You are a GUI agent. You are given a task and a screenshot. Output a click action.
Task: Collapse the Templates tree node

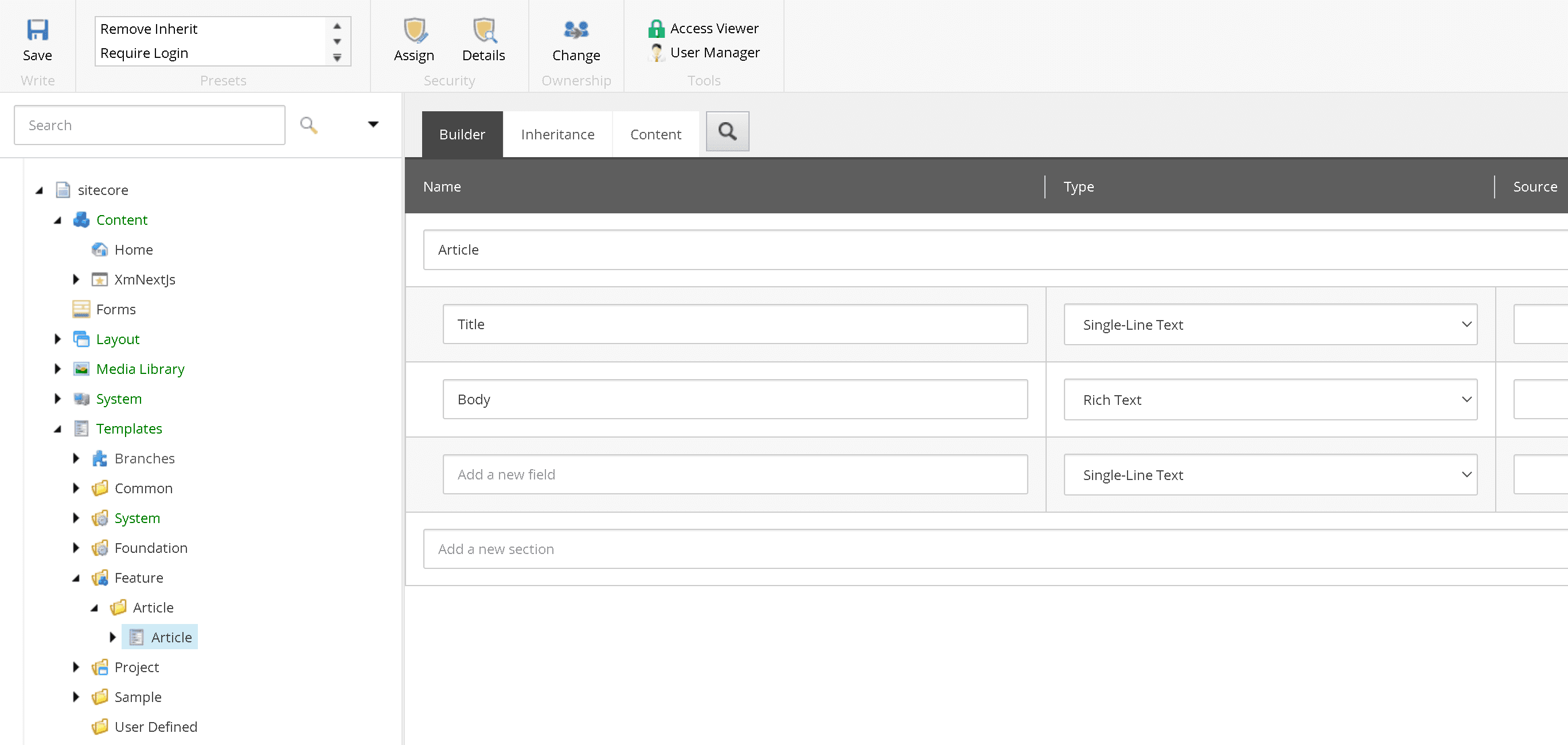point(58,429)
